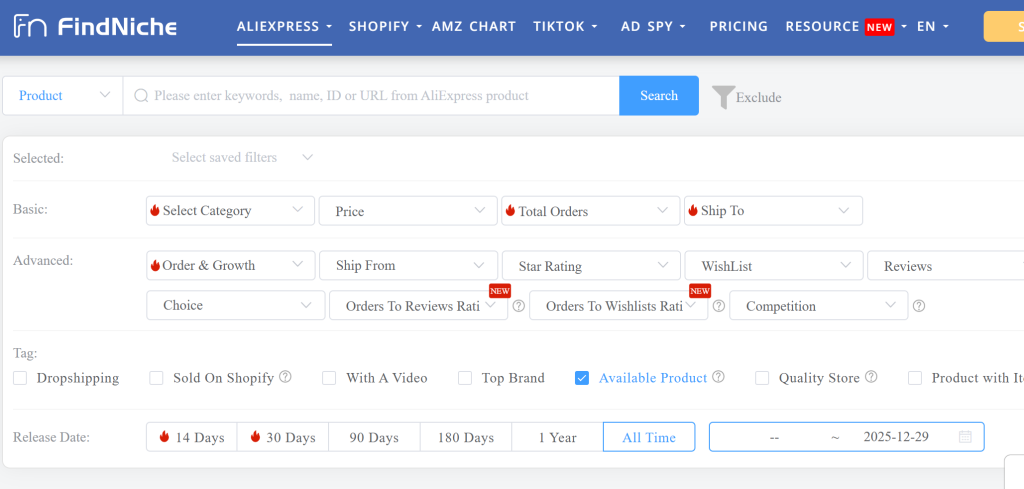Expand the Select Category dropdown
1024x489 pixels.
230,210
